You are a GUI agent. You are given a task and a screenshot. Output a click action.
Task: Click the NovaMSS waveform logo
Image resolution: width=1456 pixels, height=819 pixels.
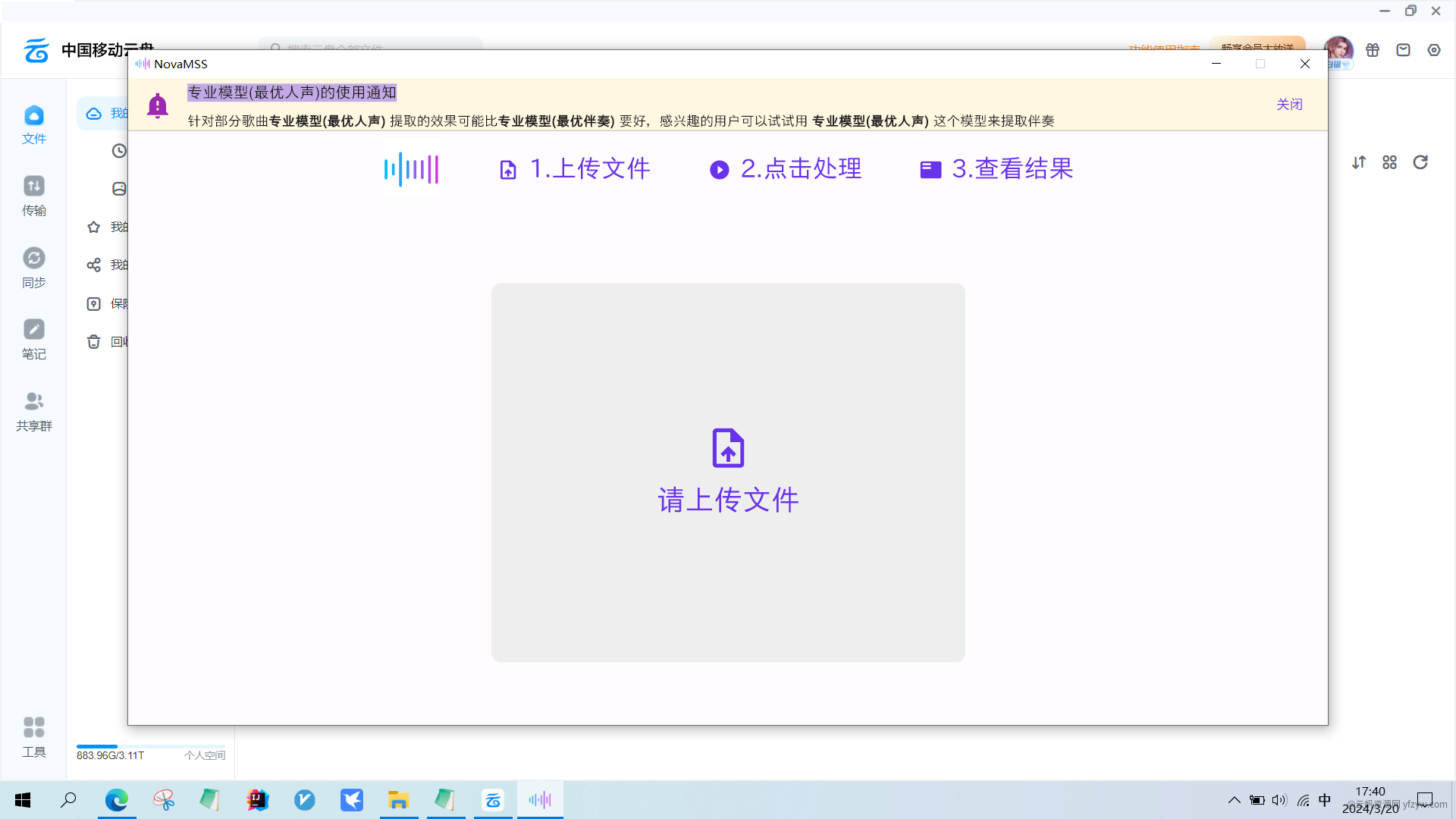click(411, 169)
